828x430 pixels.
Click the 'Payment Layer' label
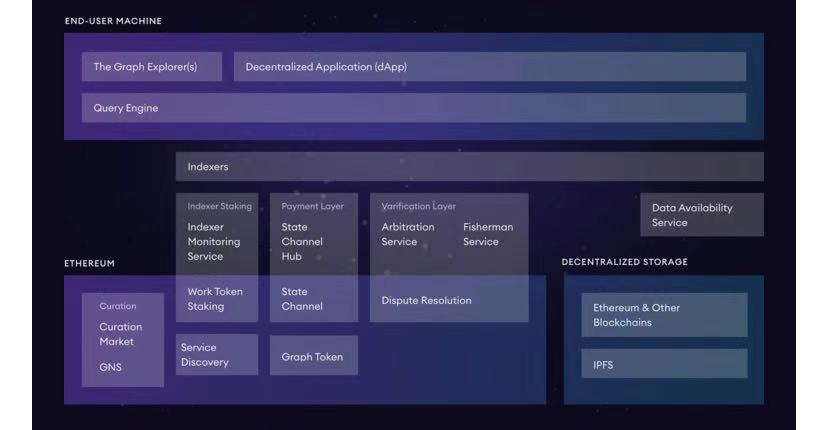(312, 207)
